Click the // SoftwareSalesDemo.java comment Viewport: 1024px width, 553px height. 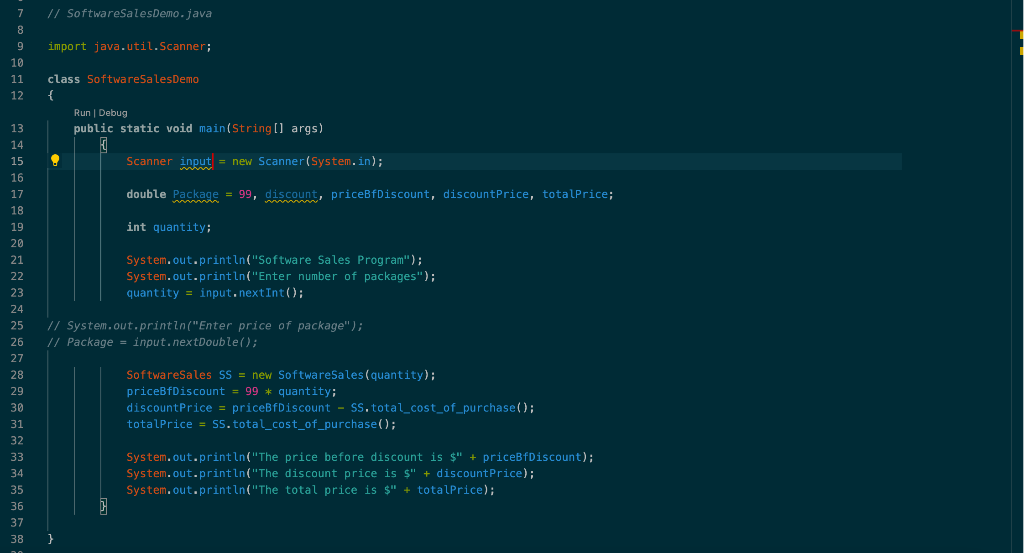click(129, 14)
